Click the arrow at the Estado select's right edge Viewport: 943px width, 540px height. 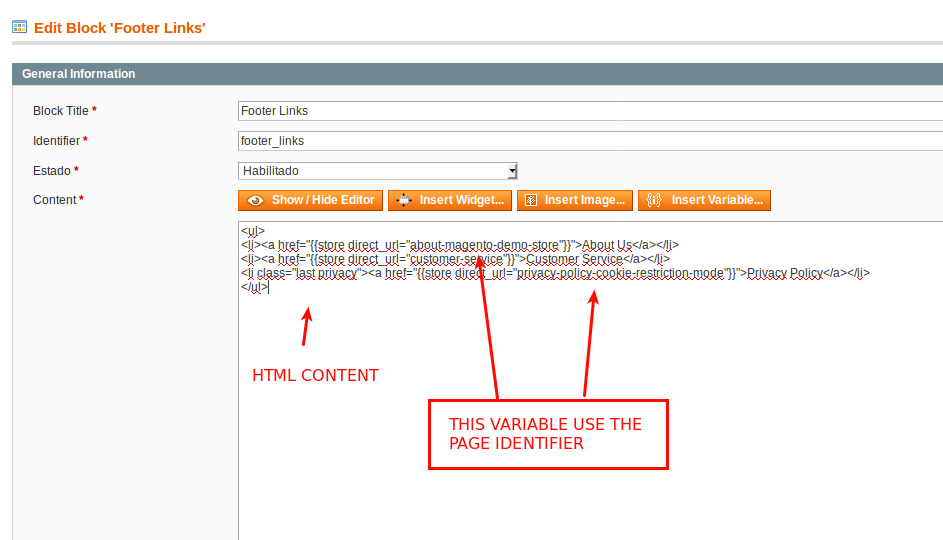[x=512, y=171]
